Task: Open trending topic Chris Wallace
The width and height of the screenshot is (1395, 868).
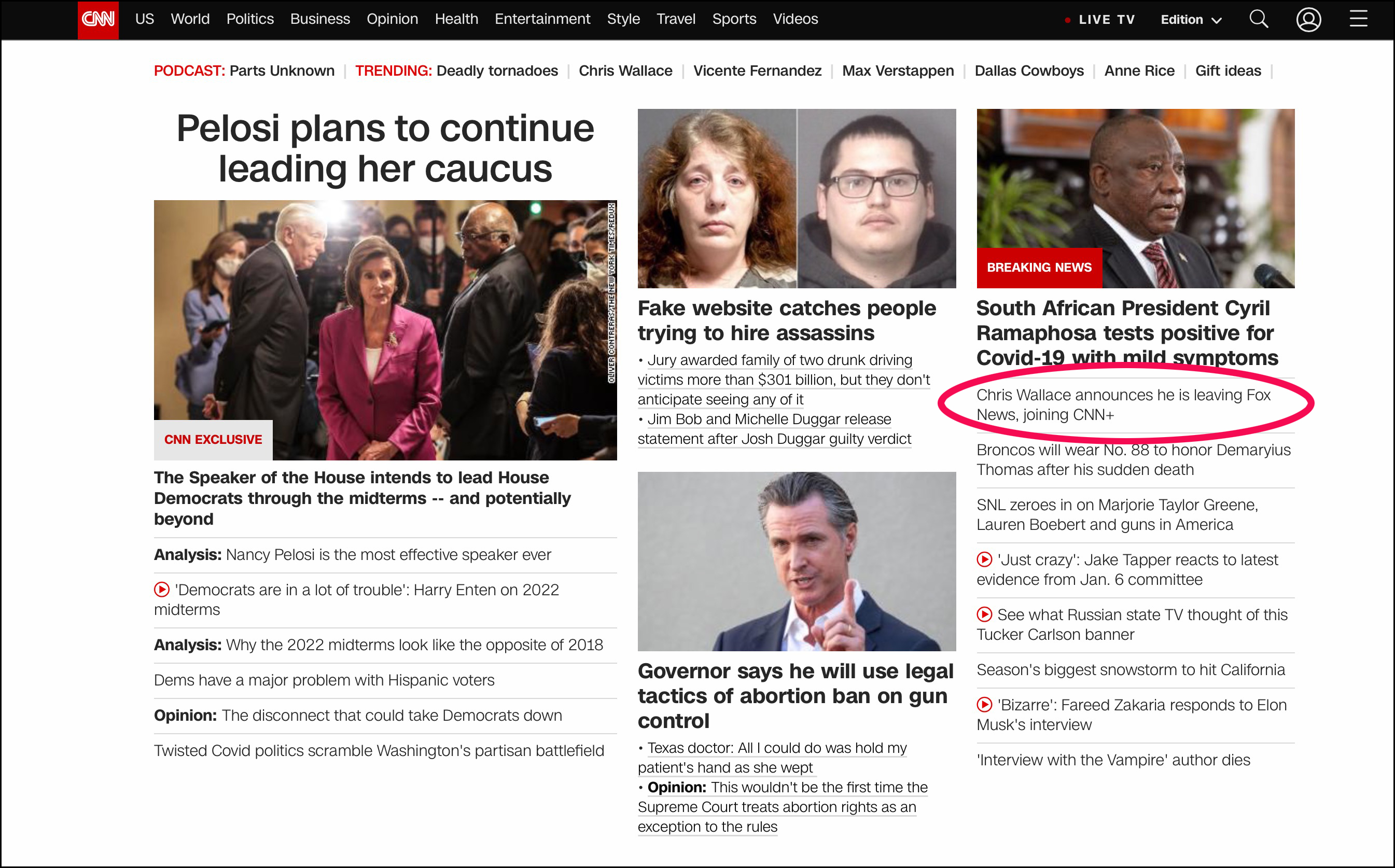Action: point(625,71)
